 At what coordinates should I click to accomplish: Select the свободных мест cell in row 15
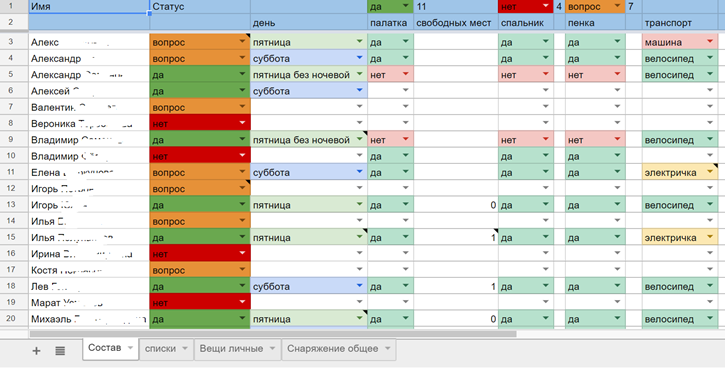tap(456, 237)
